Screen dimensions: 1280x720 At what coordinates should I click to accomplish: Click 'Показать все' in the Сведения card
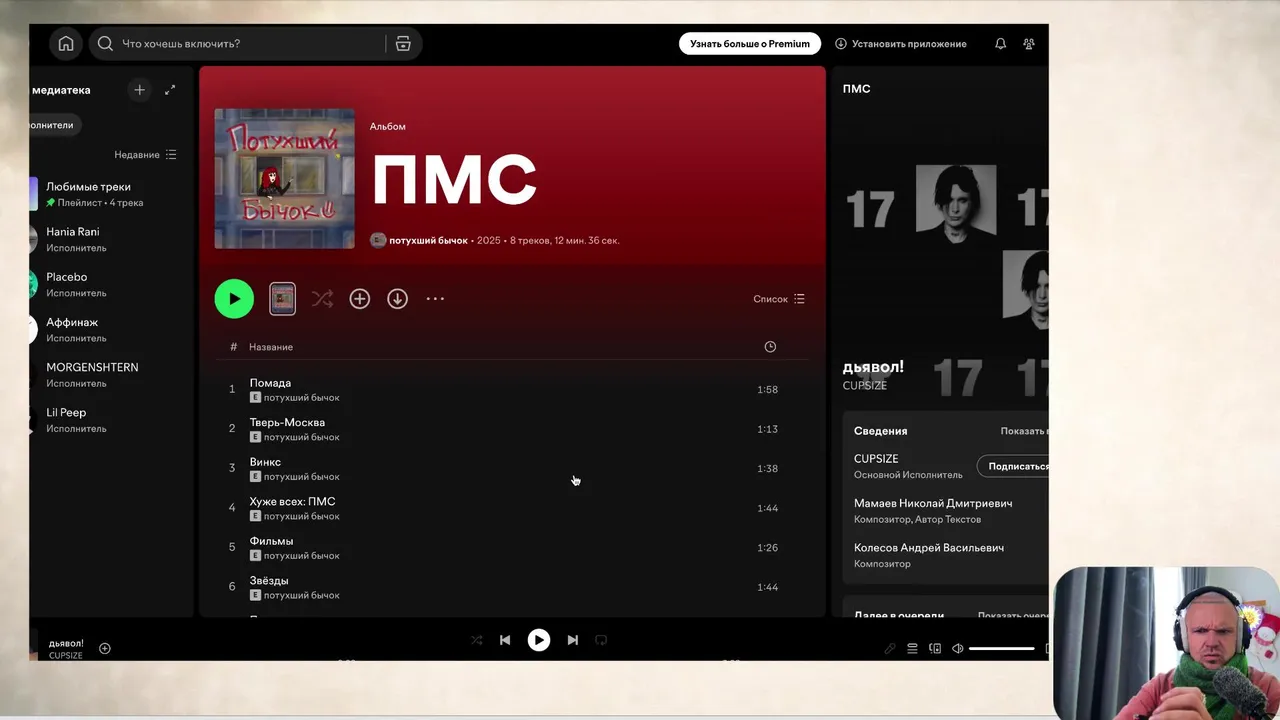click(x=1024, y=431)
